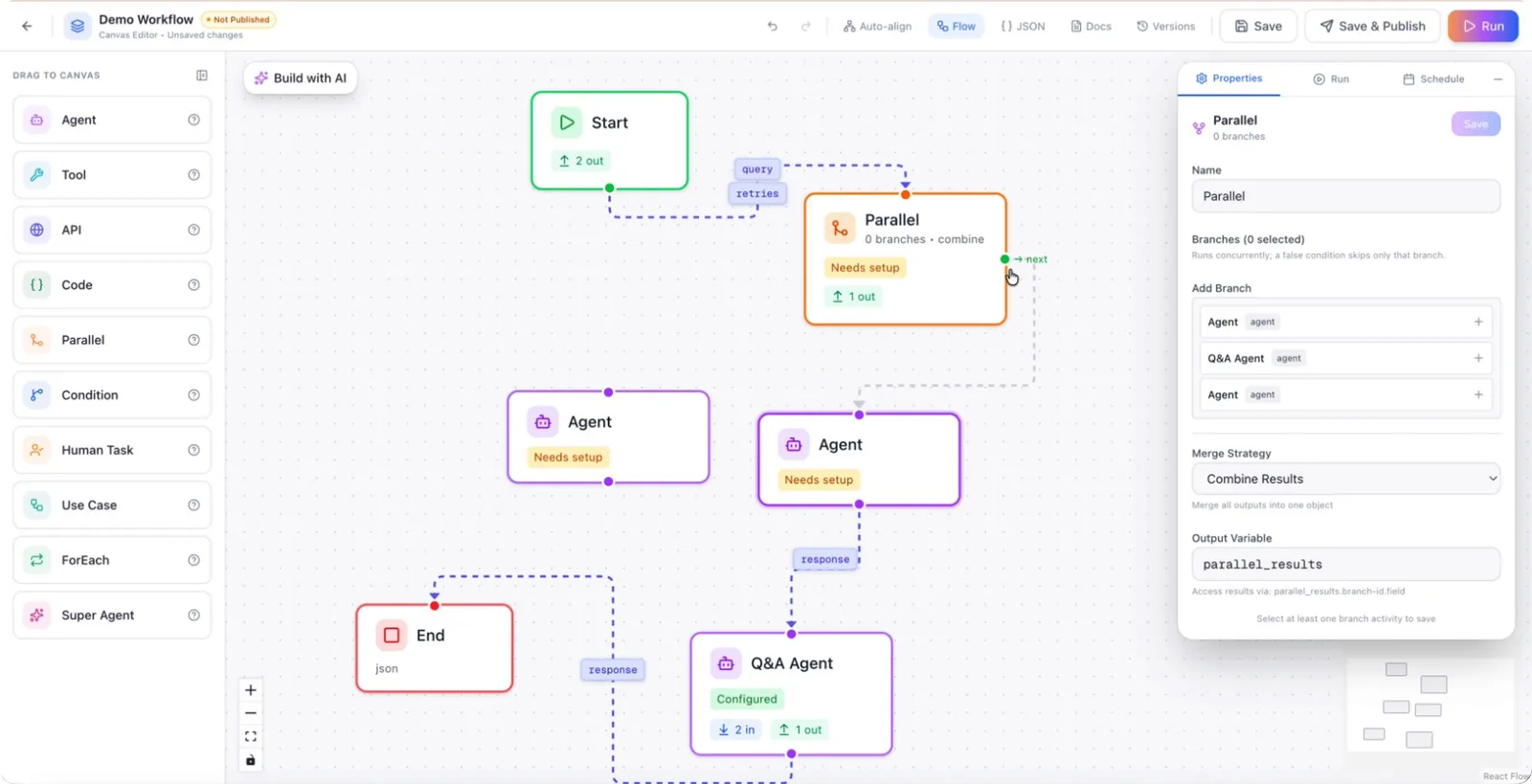This screenshot has height=784, width=1532.
Task: Toggle the Flow view mode
Action: 956,27
